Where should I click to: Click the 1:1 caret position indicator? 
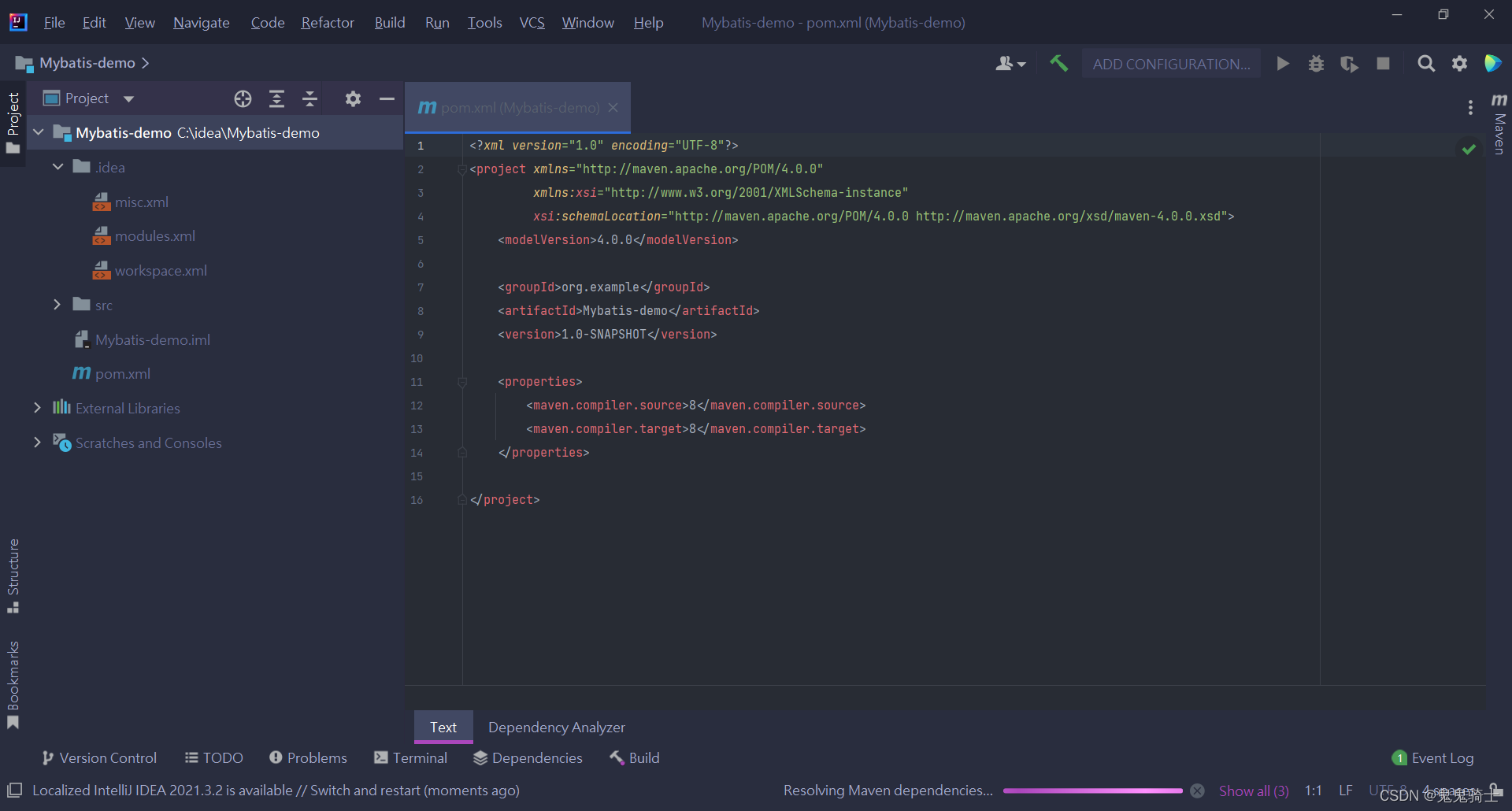tap(1313, 791)
